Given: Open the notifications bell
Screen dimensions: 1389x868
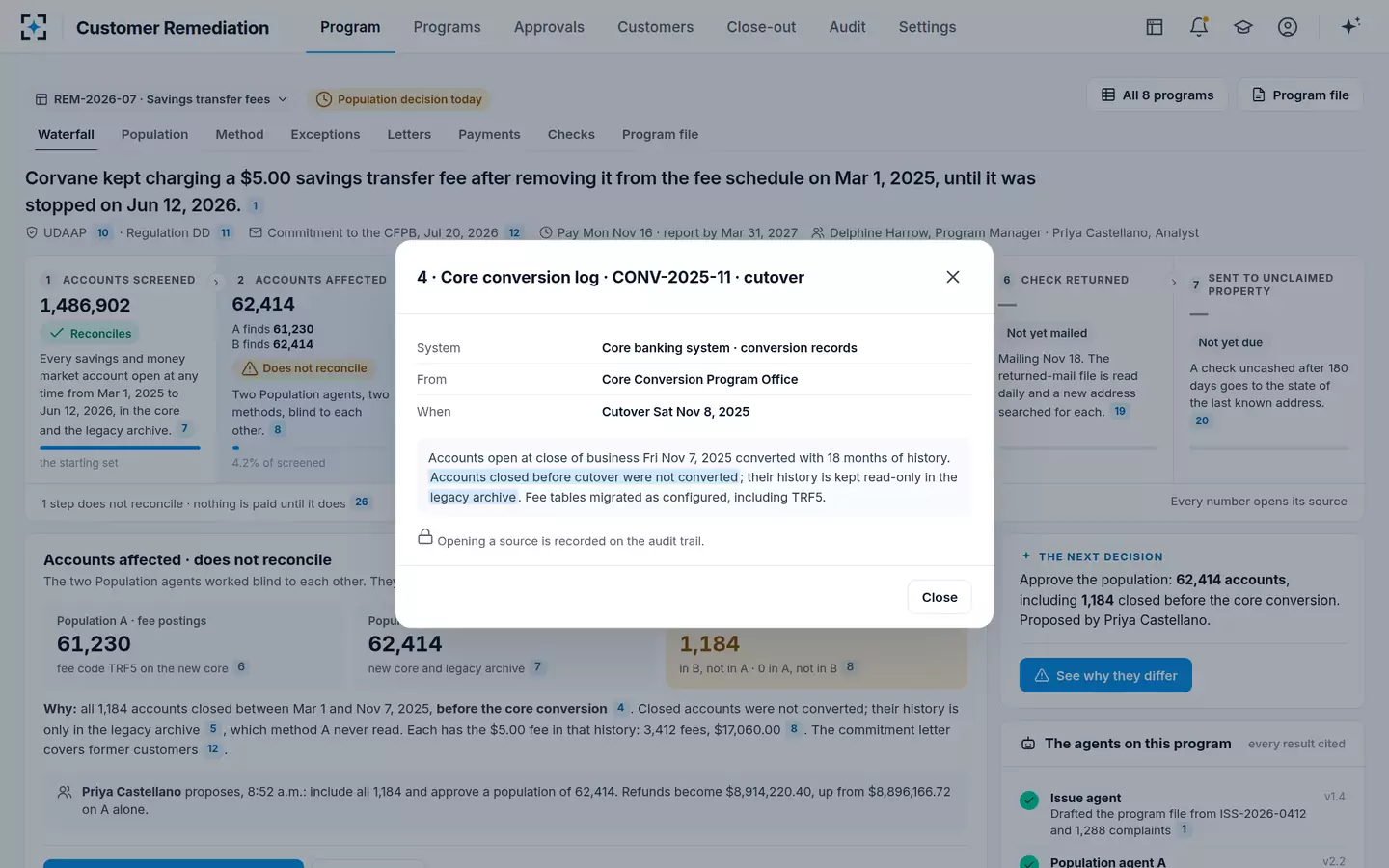Looking at the screenshot, I should 1199,27.
